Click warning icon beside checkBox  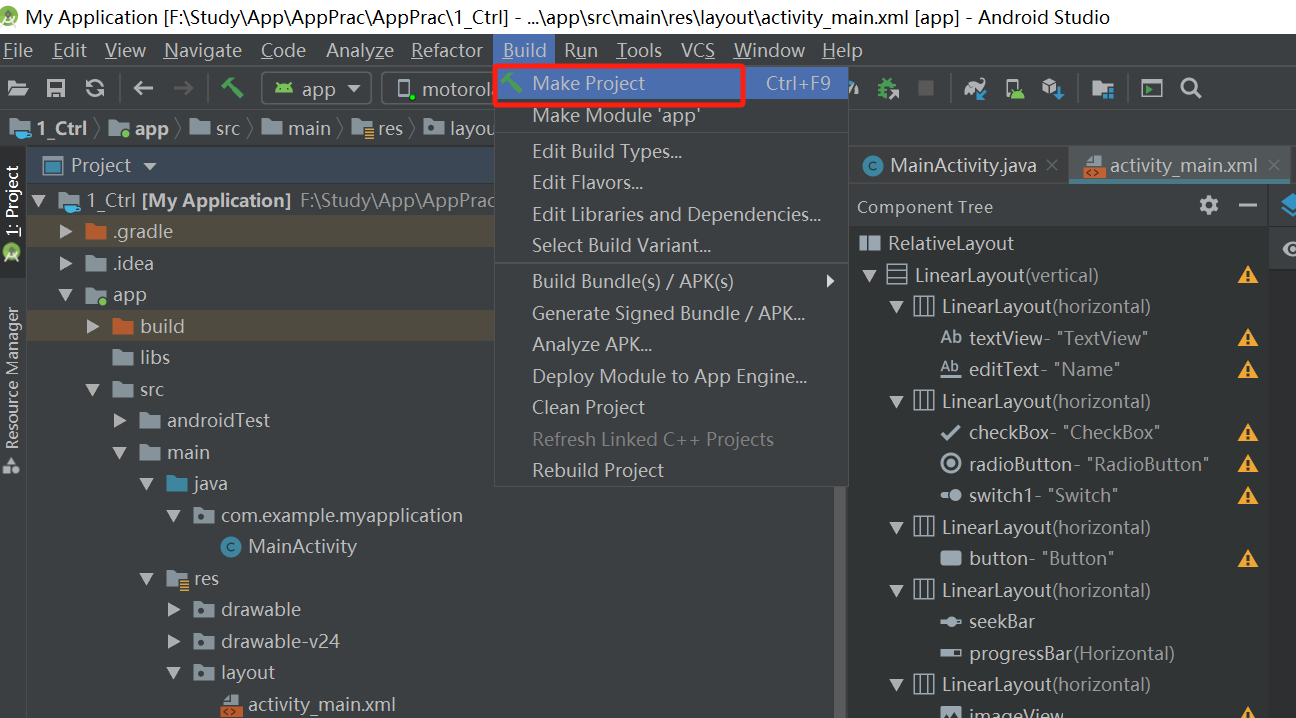[1247, 433]
